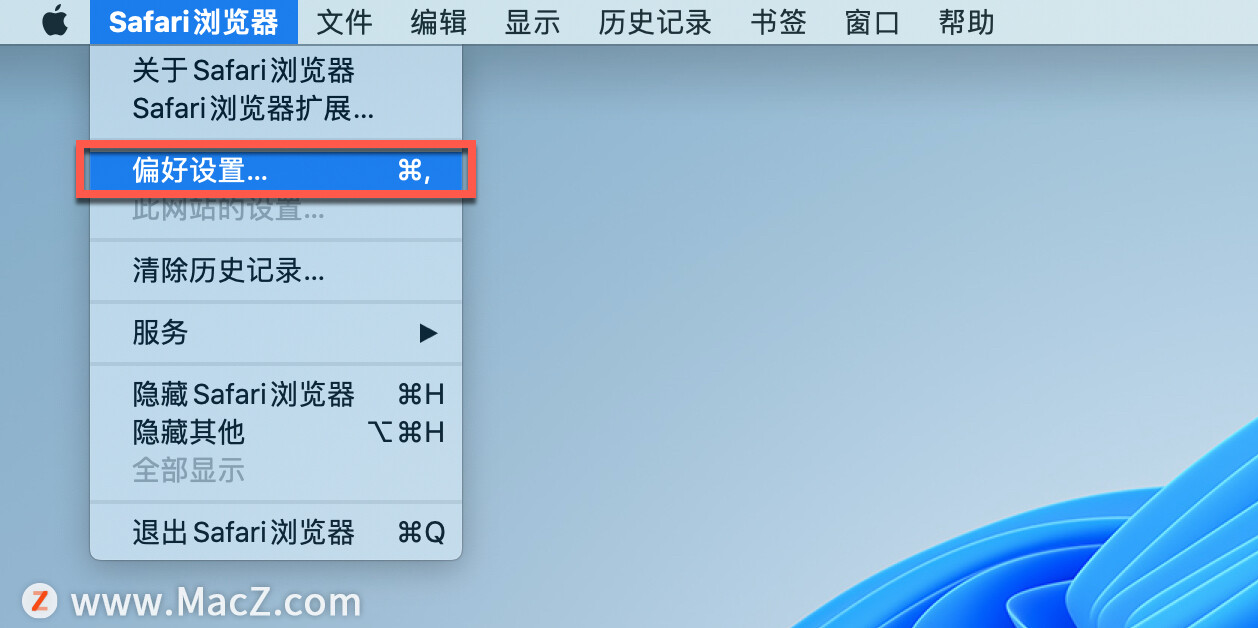Choose 清除历史记录… menu item

pyautogui.click(x=276, y=270)
